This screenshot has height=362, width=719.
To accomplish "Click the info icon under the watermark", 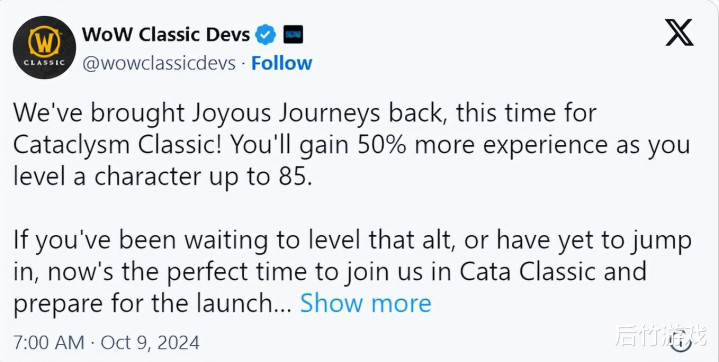I will coord(682,342).
